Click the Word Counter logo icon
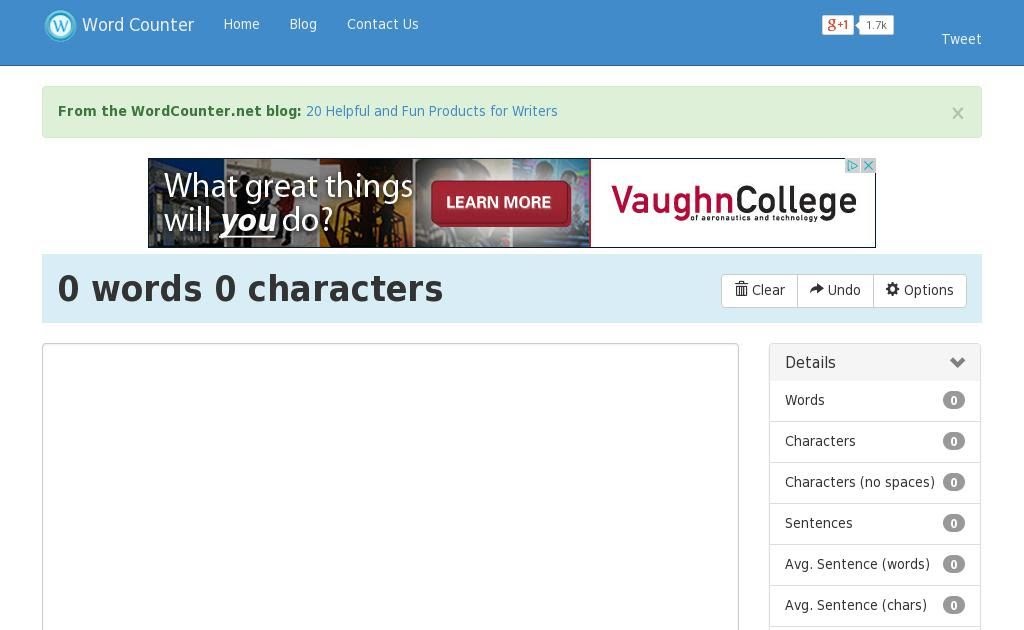Viewport: 1024px width, 630px height. click(60, 26)
